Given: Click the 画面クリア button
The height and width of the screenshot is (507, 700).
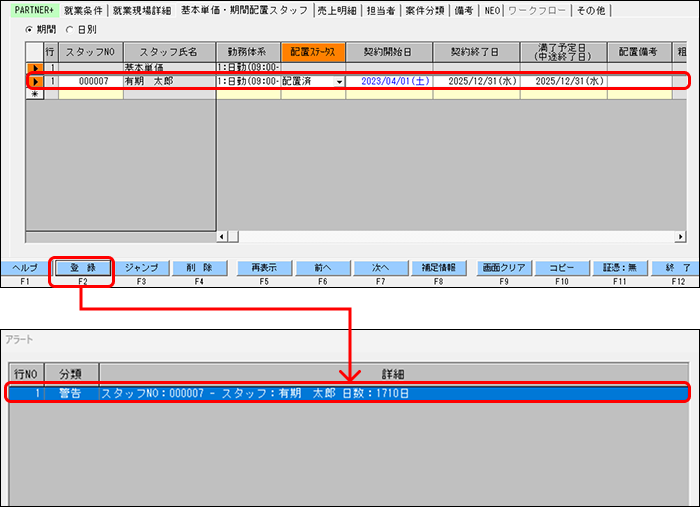Looking at the screenshot, I should (504, 268).
